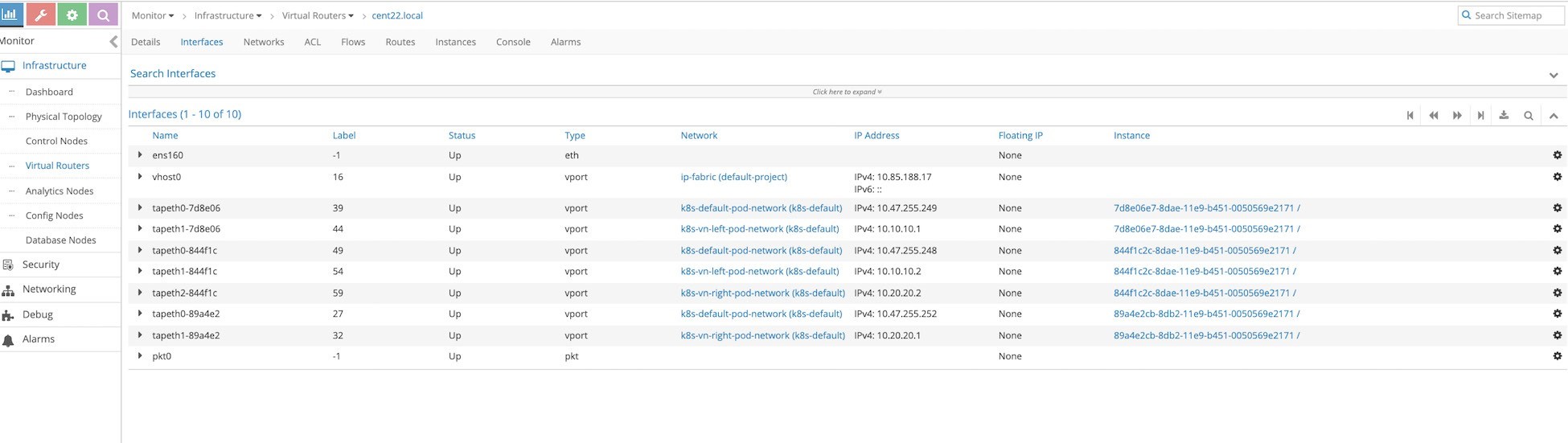1568x443 pixels.
Task: Switch to the ACL tab
Action: click(x=313, y=42)
